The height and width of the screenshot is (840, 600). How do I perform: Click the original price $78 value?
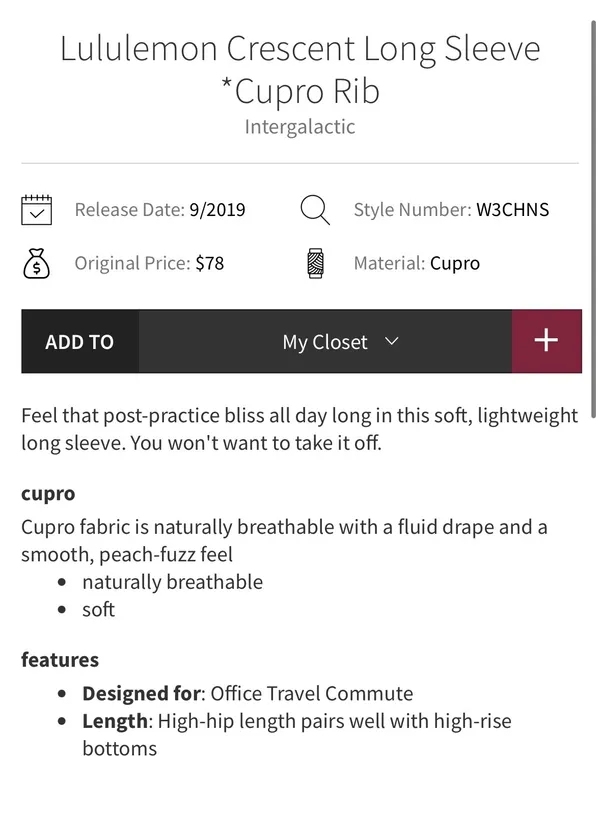209,264
